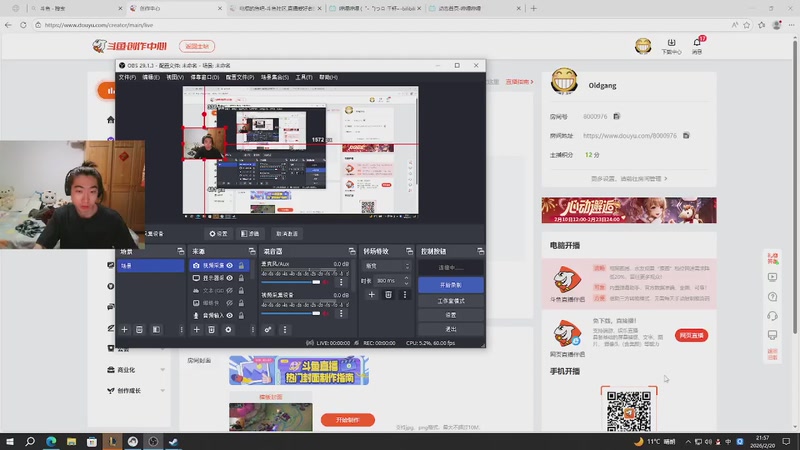Open Windows Start menu
The image size is (800, 450).
[x=10, y=441]
